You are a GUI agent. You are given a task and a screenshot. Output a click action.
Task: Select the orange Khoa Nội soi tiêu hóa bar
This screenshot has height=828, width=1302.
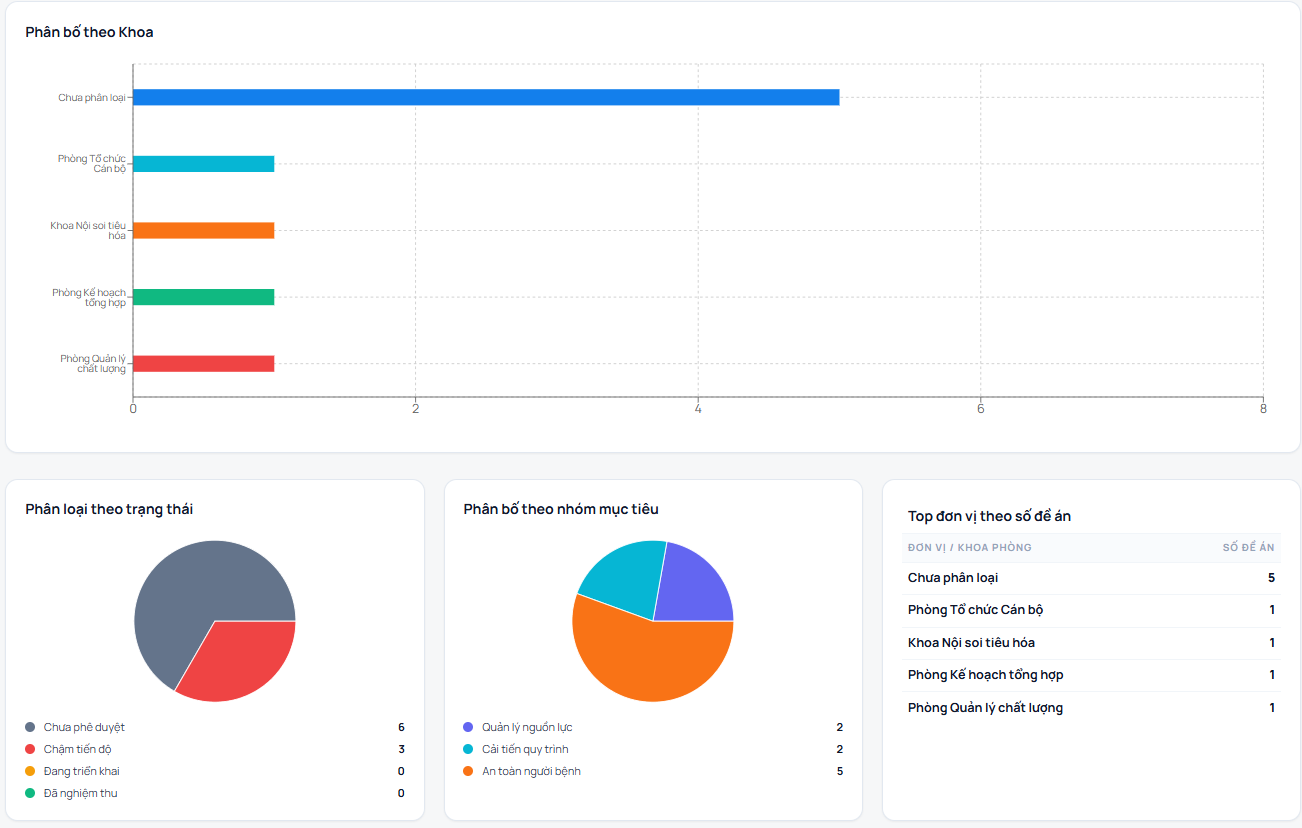pyautogui.click(x=204, y=230)
